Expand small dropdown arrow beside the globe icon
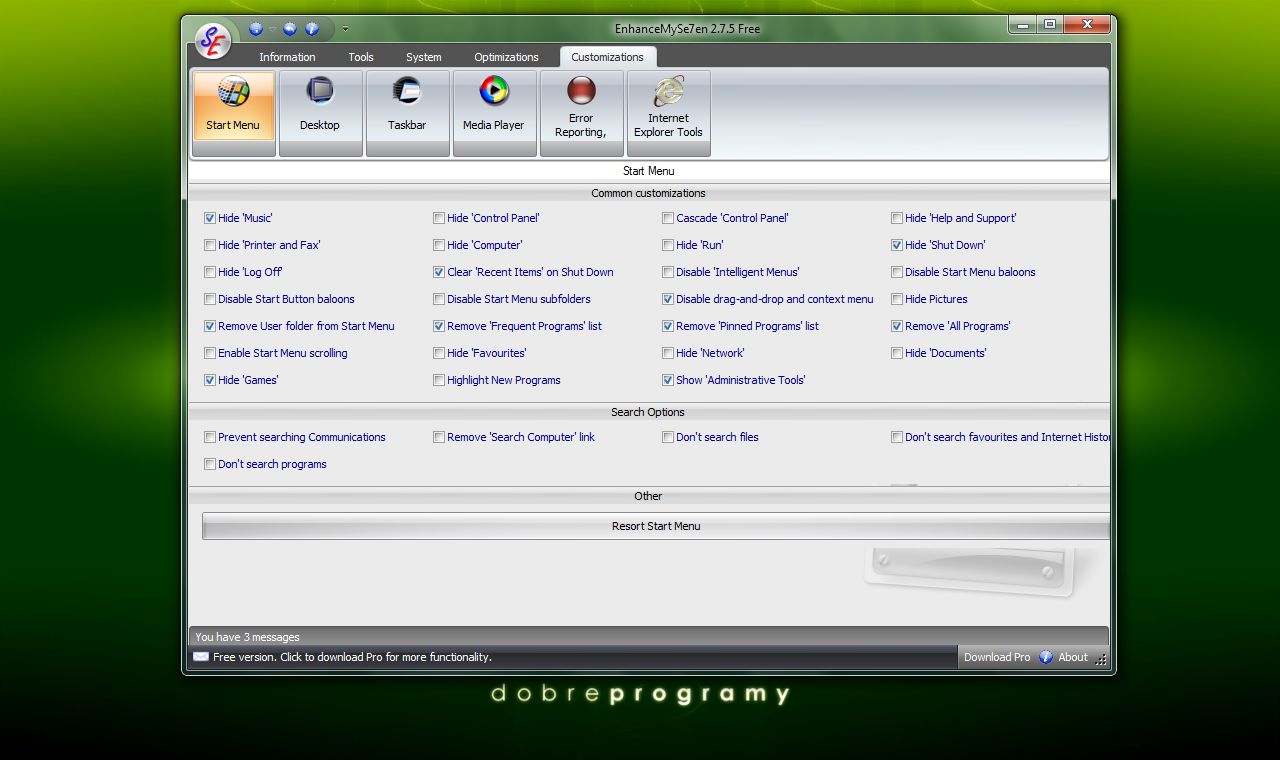Image resolution: width=1280 pixels, height=760 pixels. [x=272, y=29]
